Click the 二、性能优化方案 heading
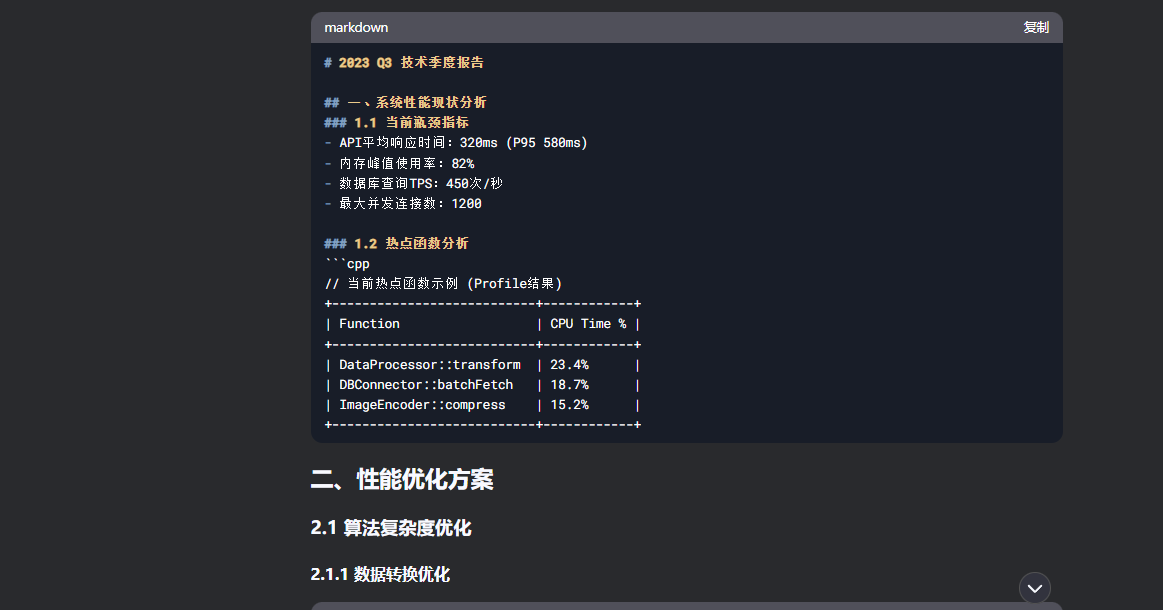This screenshot has width=1163, height=610. [x=402, y=479]
